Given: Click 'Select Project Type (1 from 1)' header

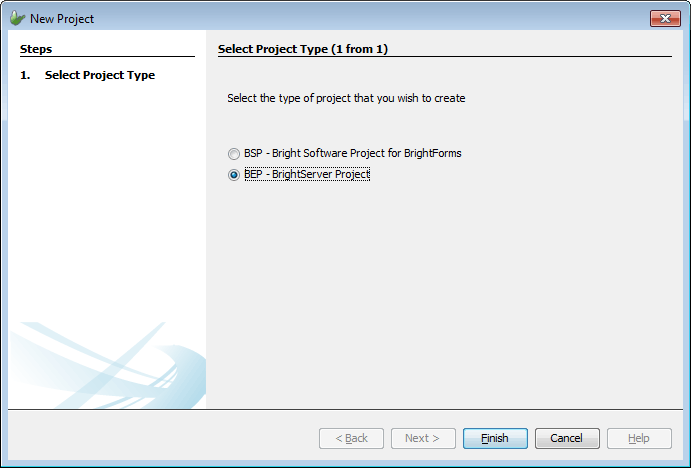Looking at the screenshot, I should (x=316, y=48).
